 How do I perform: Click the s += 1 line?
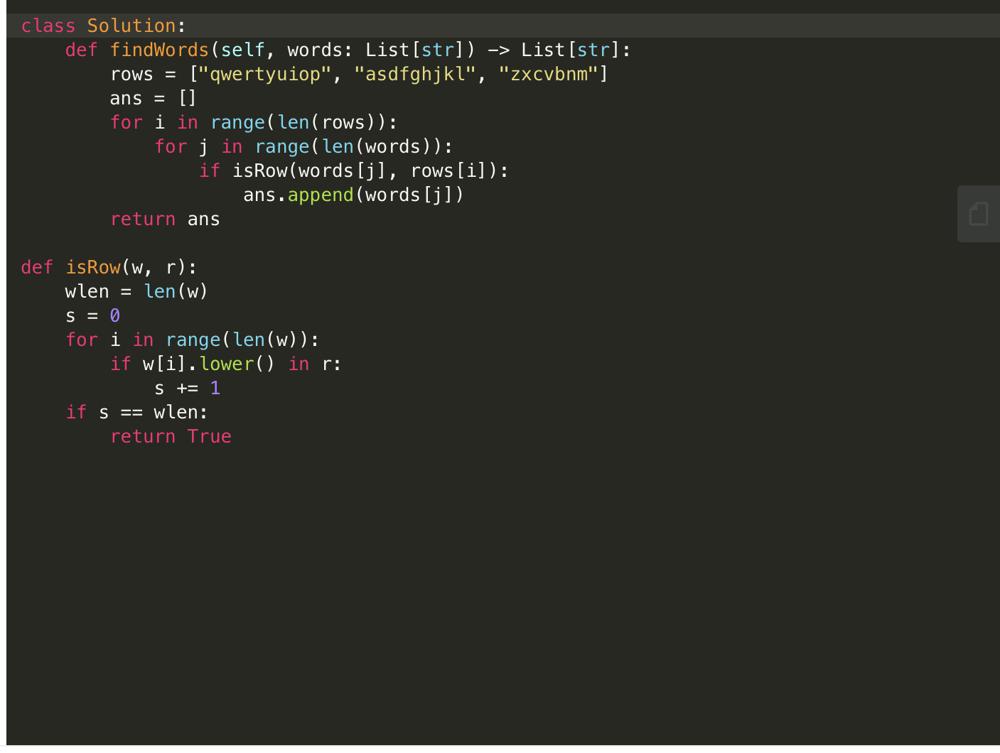187,388
